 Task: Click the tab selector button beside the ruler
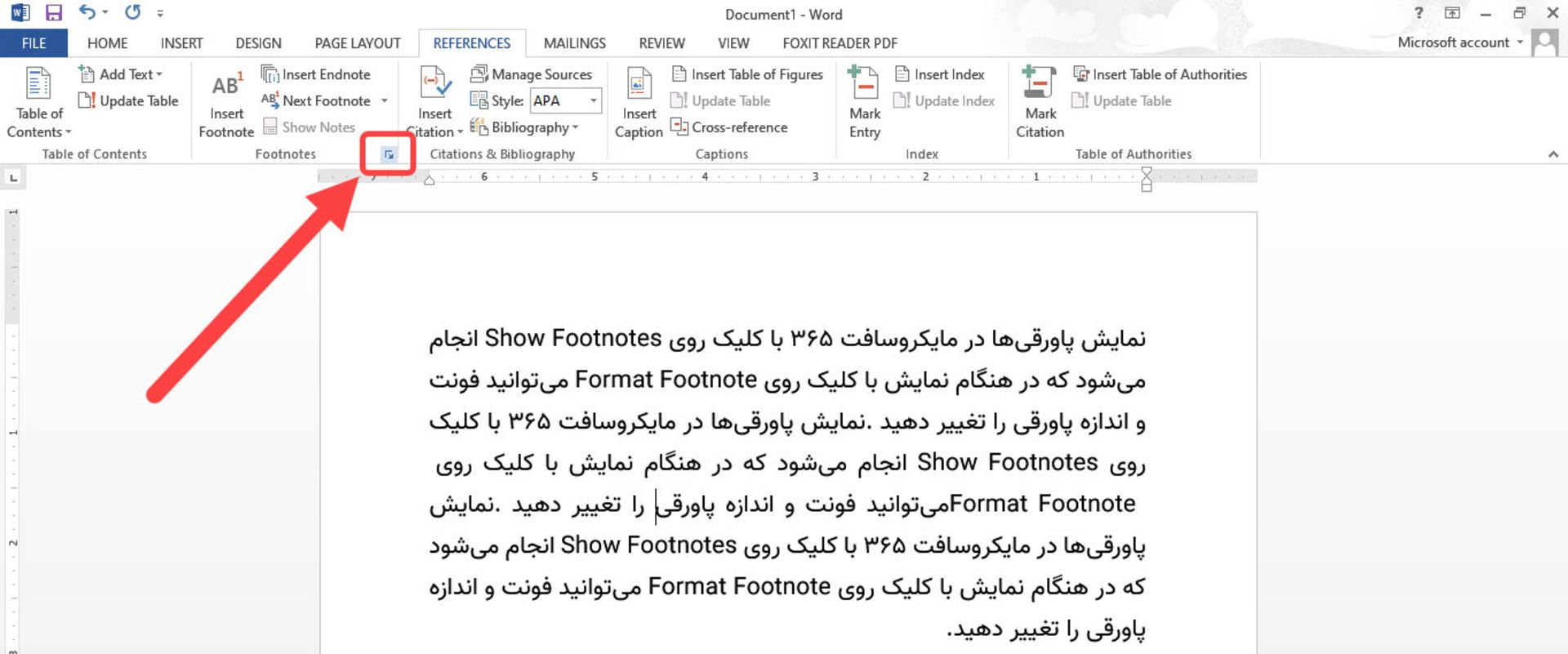point(13,177)
